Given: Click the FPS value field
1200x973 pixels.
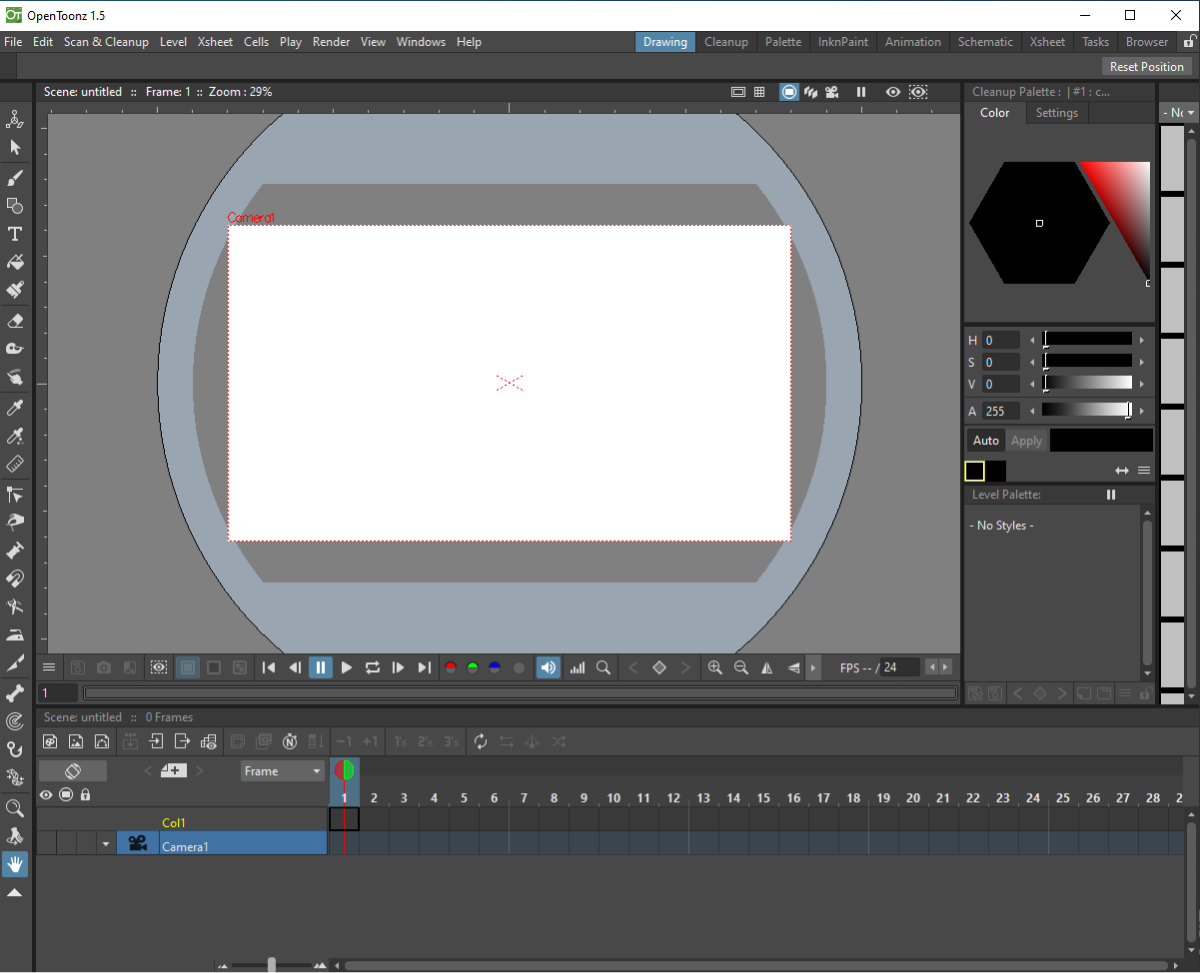Looking at the screenshot, I should [900, 668].
